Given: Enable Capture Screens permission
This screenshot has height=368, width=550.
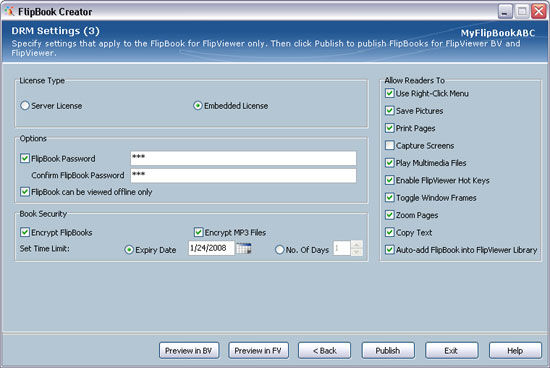Looking at the screenshot, I should click(389, 145).
